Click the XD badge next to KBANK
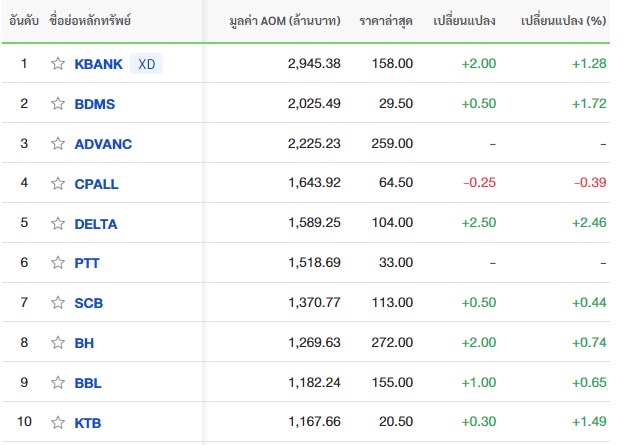 pyautogui.click(x=147, y=64)
